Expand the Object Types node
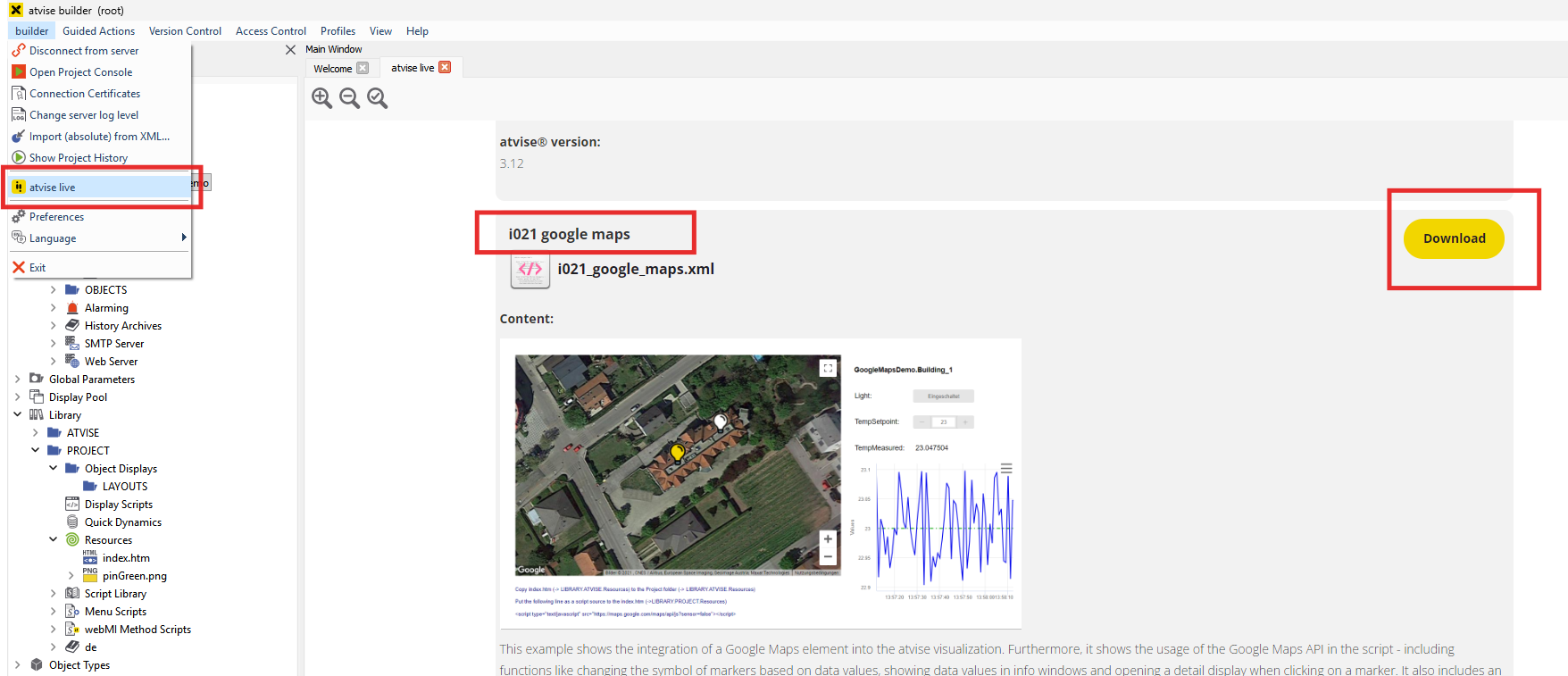 click(17, 665)
